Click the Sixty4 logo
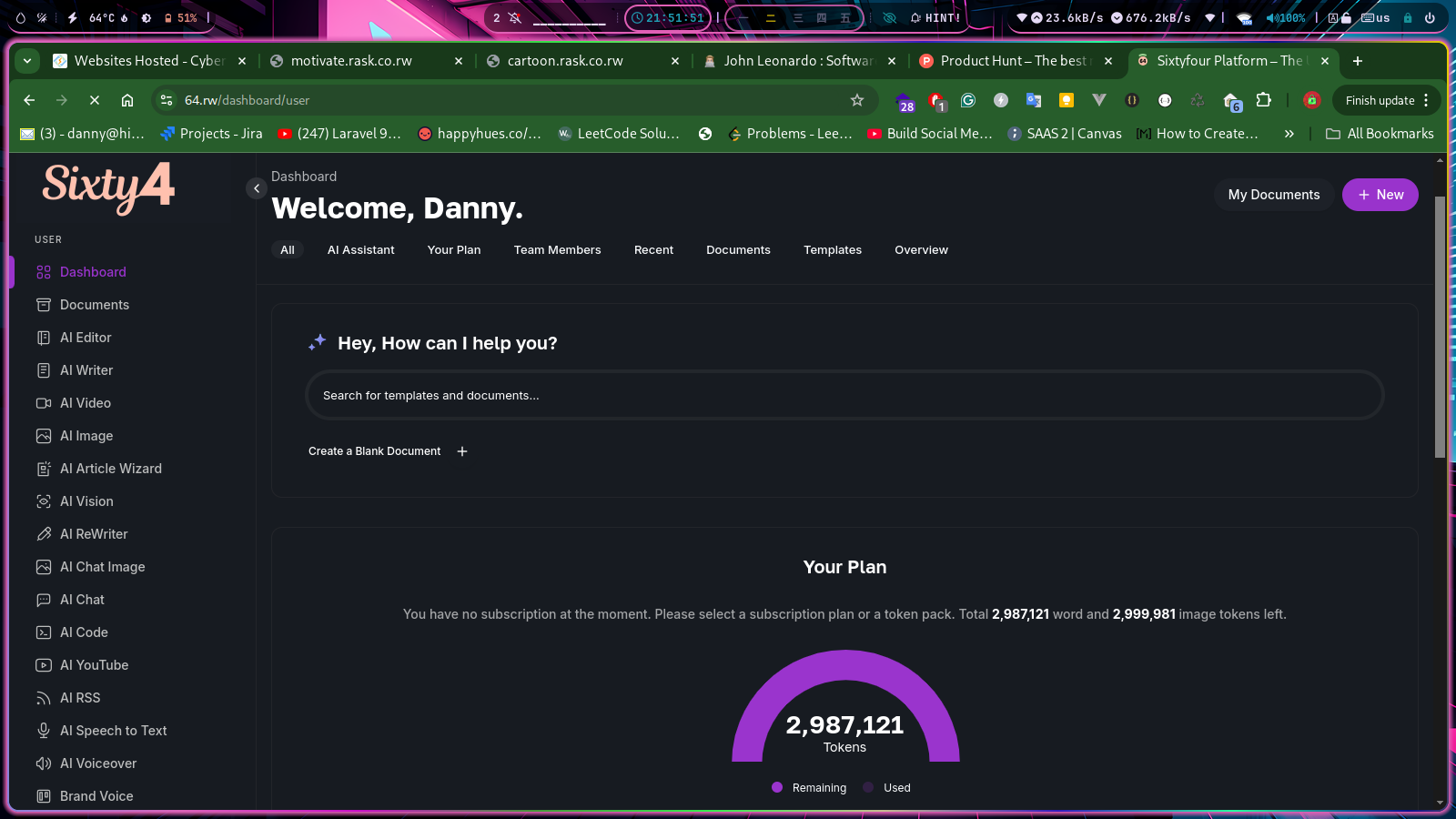The width and height of the screenshot is (1456, 819). coord(108,187)
